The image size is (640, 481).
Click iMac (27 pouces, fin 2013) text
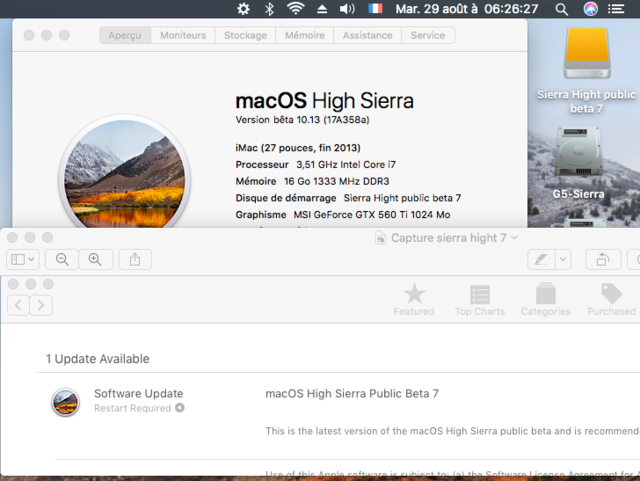[298, 148]
